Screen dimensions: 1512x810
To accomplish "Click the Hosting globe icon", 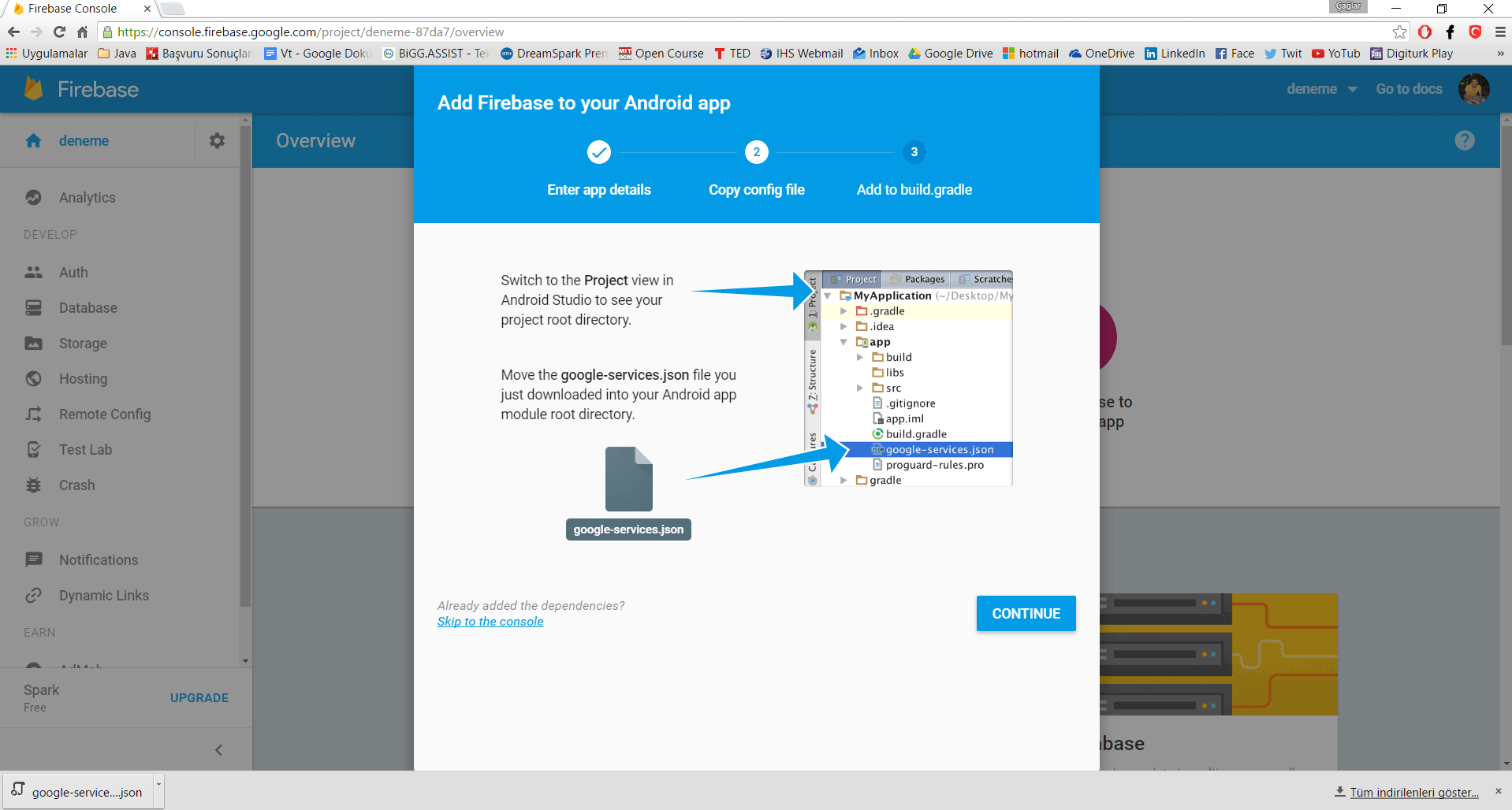I will pos(34,378).
